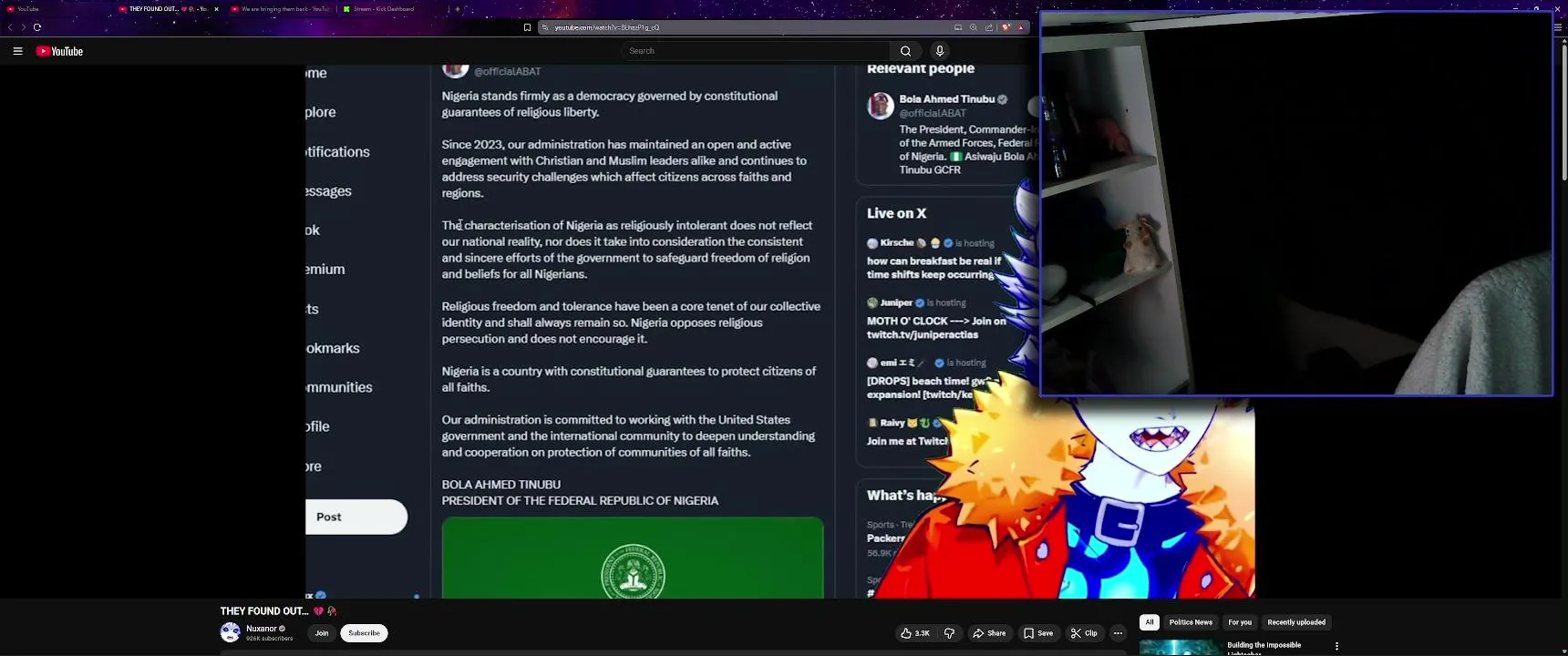Open Nuxanor channel avatar

231,632
